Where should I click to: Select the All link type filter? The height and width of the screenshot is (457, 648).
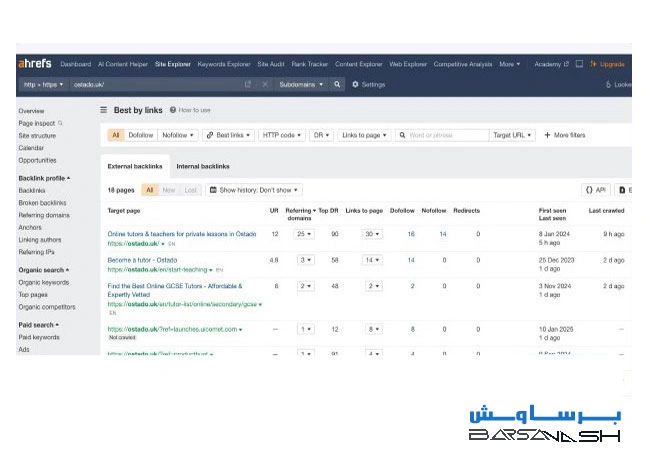coord(116,135)
